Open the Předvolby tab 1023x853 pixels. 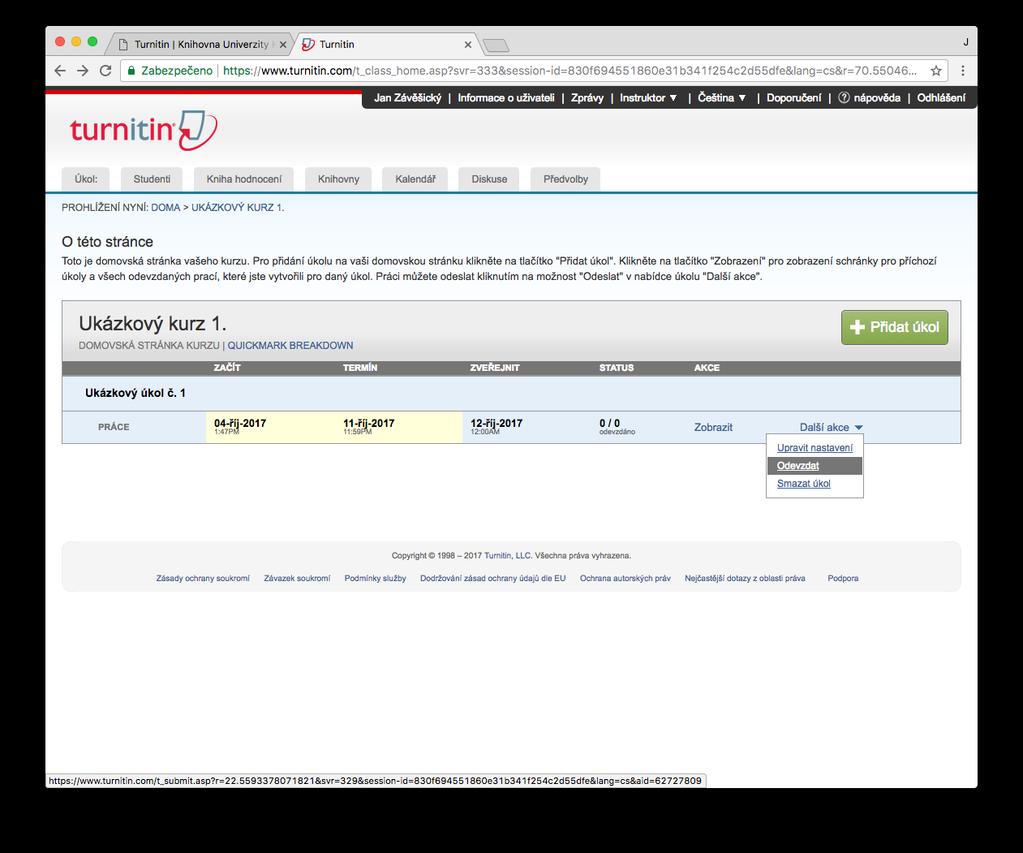[x=566, y=179]
